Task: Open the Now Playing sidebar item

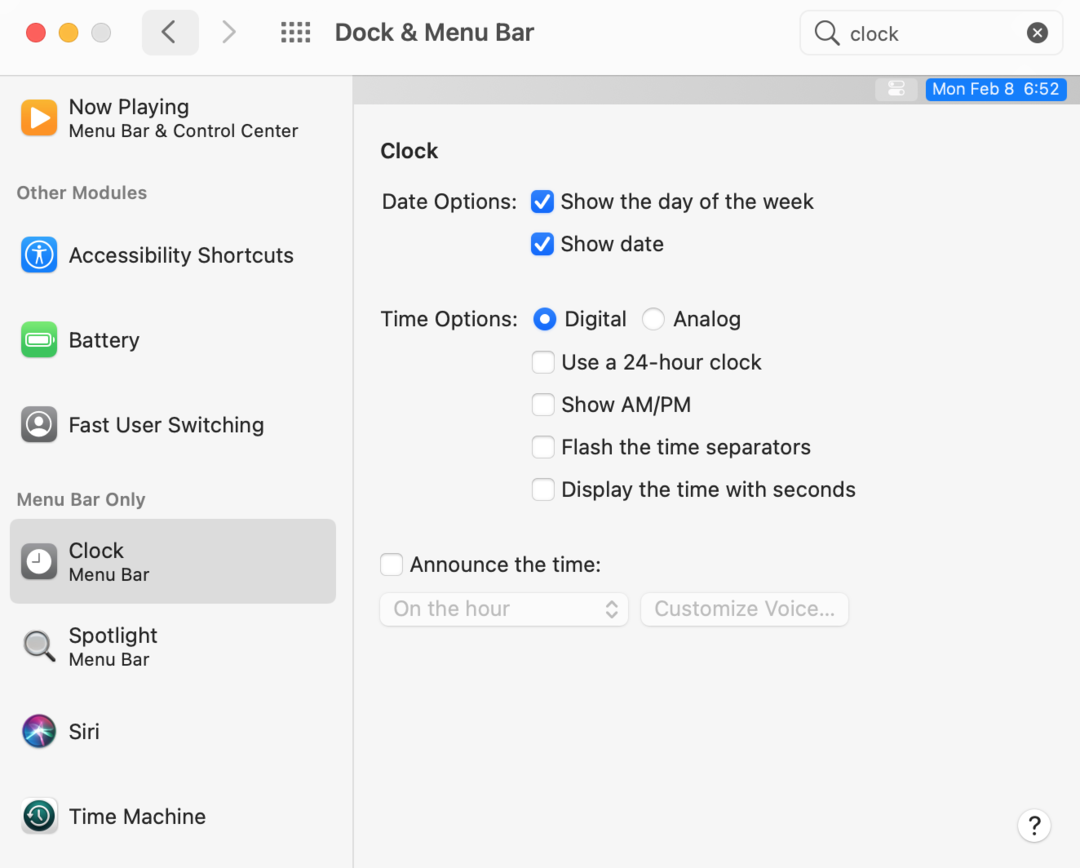Action: click(172, 118)
